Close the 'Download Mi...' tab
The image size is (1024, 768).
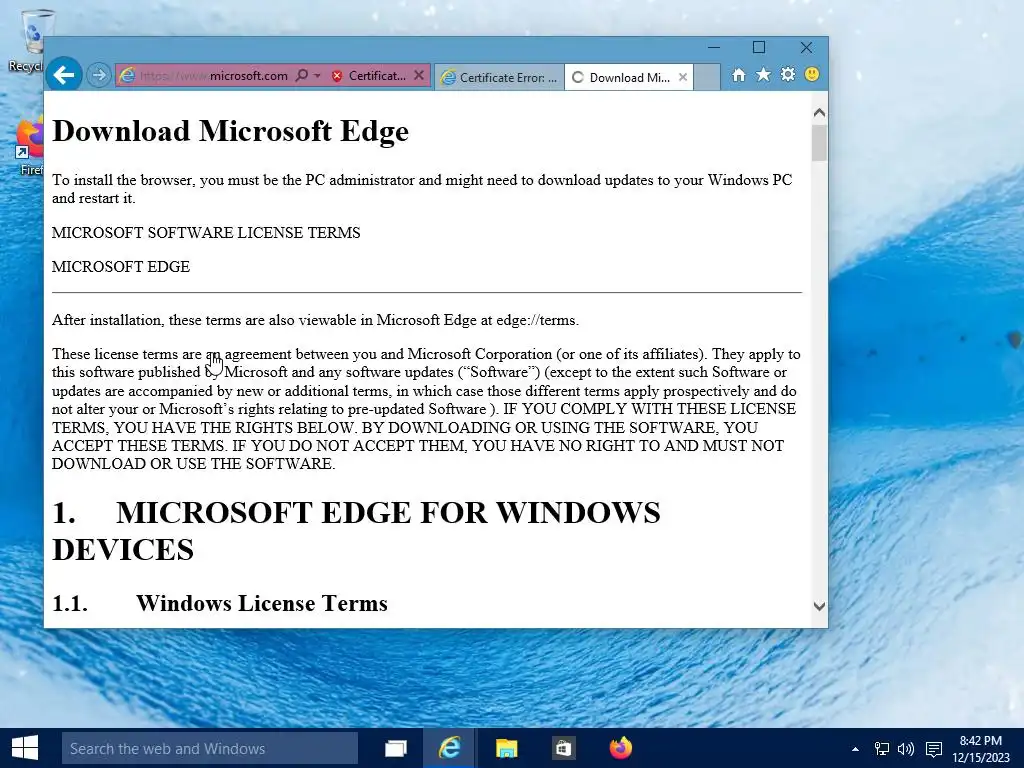pyautogui.click(x=682, y=77)
